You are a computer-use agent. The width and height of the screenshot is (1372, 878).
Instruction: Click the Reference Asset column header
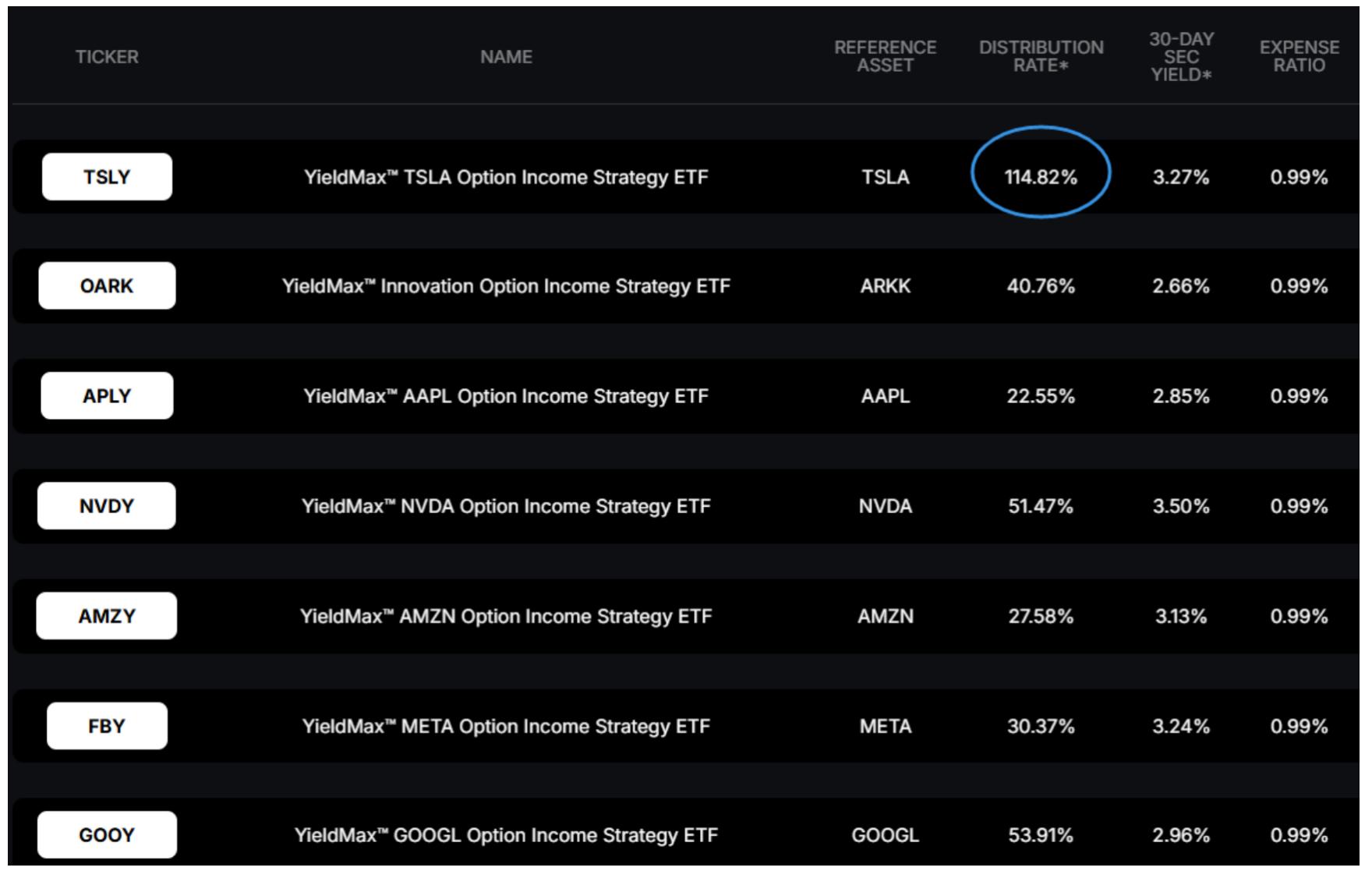coord(885,56)
